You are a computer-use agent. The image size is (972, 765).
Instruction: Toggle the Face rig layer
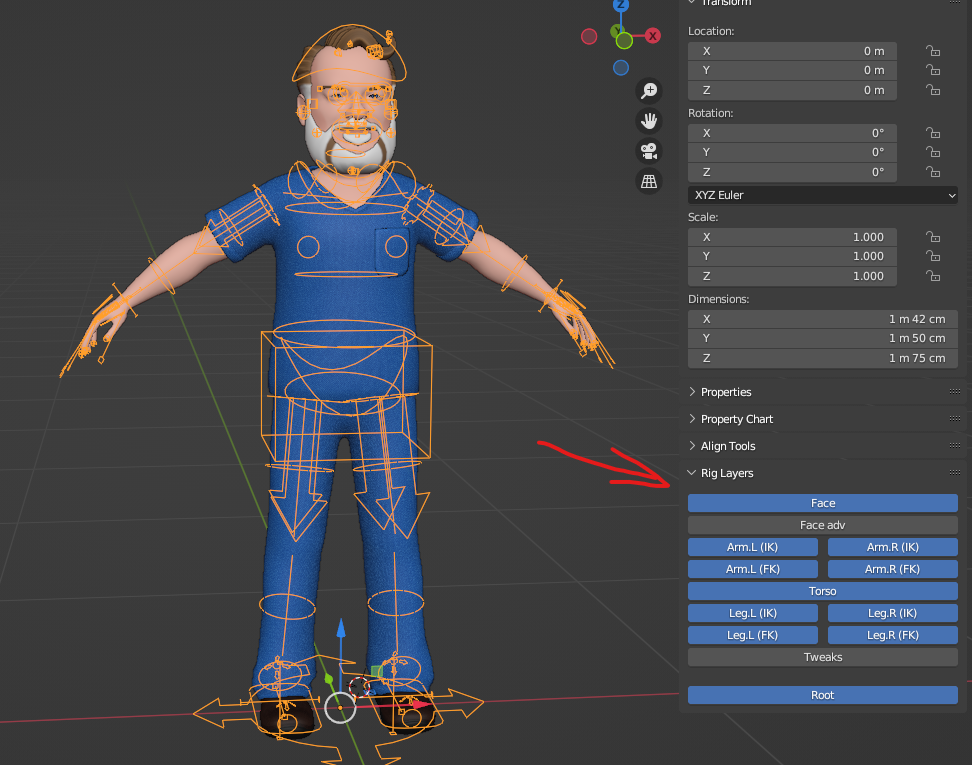[823, 503]
